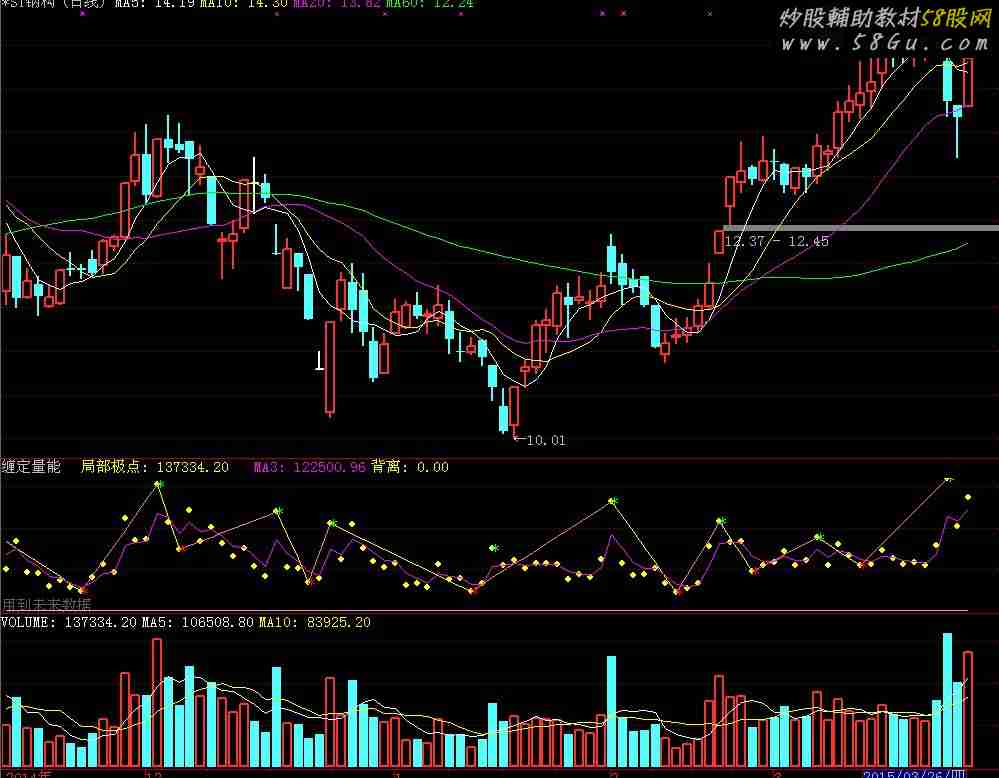
Task: Click the volume panel MA10 label
Action: coord(315,622)
